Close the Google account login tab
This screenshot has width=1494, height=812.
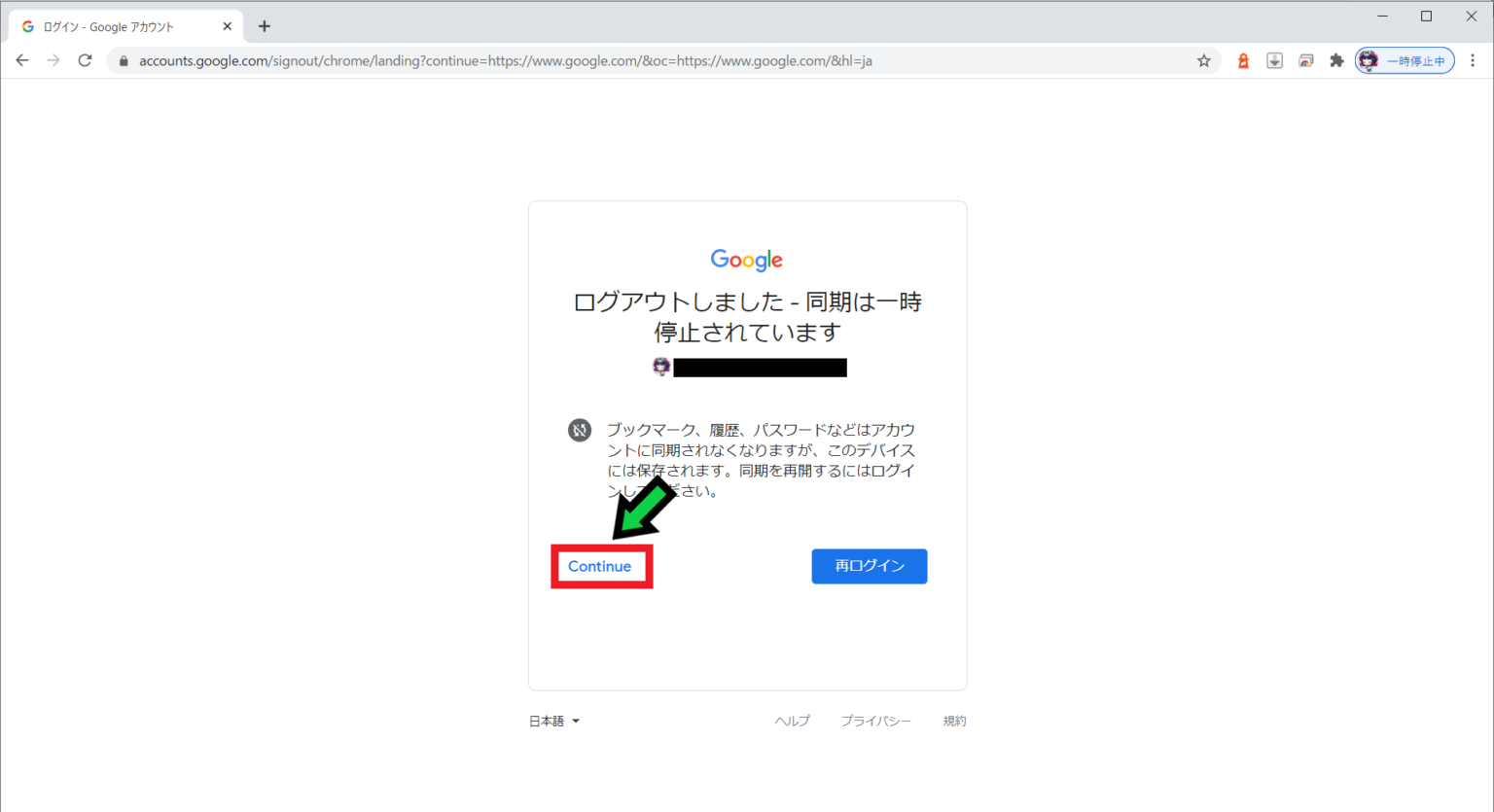[x=228, y=26]
